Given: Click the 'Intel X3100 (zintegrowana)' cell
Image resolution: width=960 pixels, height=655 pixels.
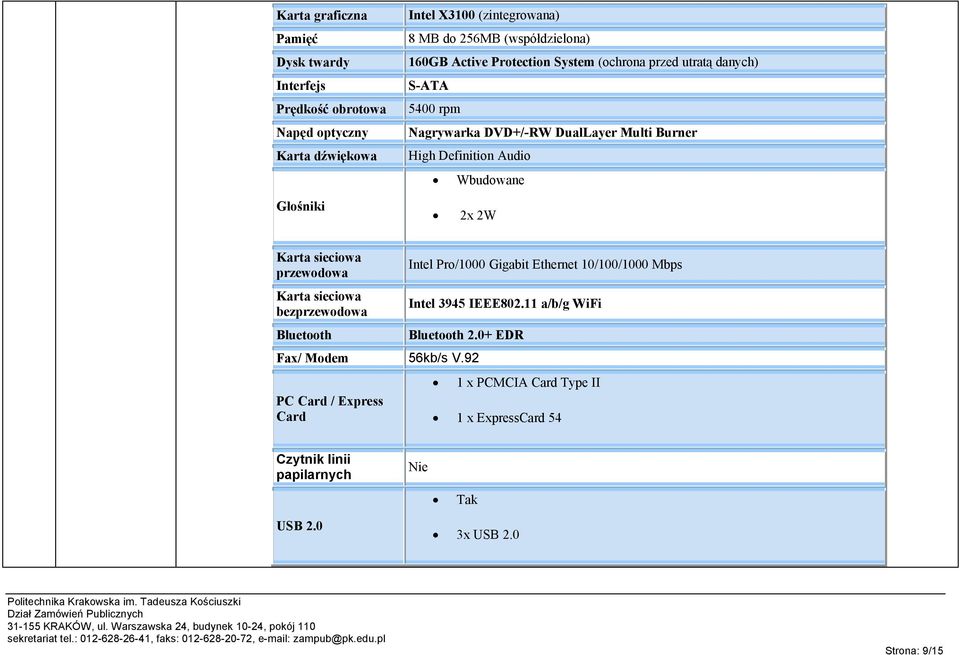Looking at the screenshot, I should [x=645, y=15].
